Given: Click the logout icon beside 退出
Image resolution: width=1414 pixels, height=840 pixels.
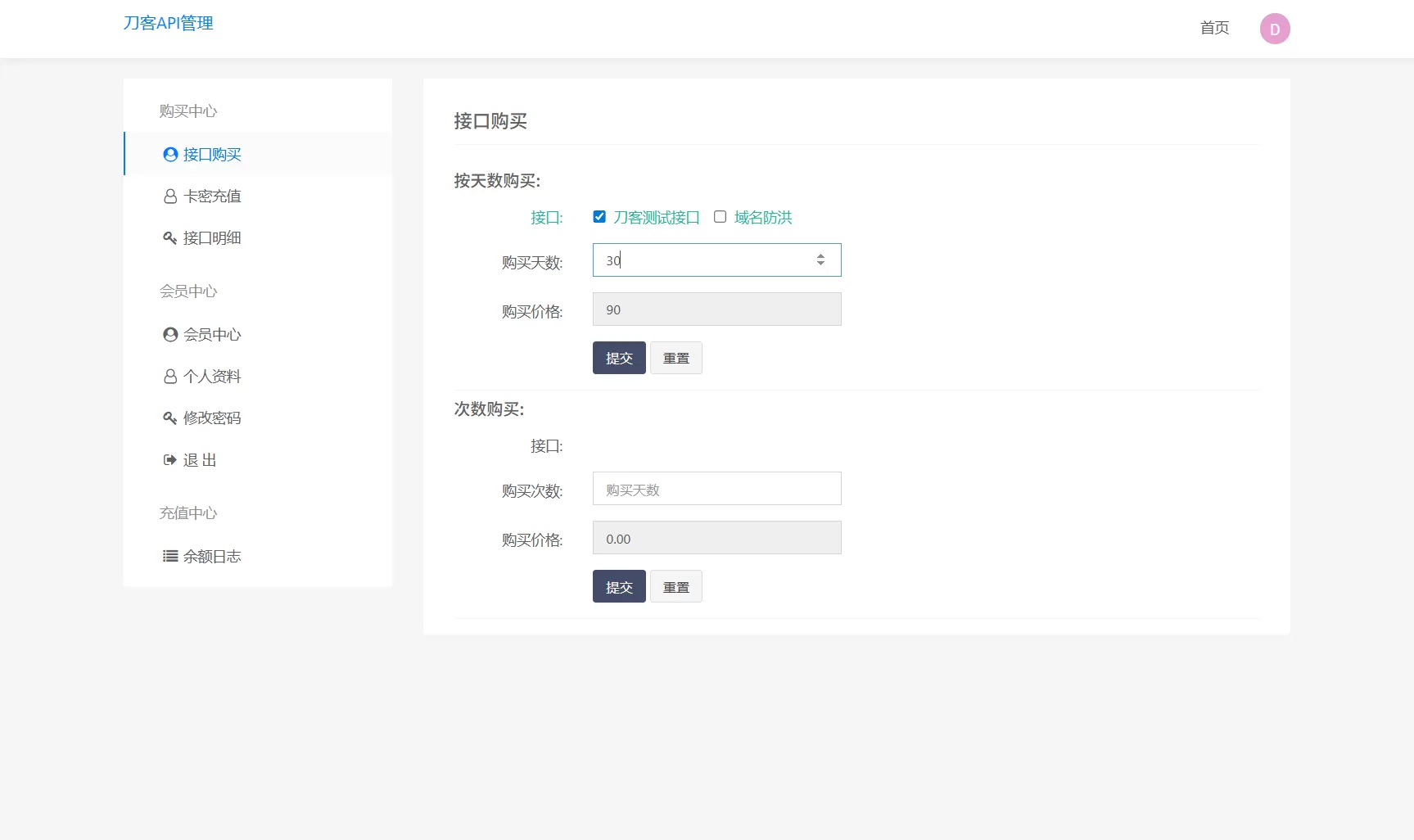Looking at the screenshot, I should (169, 459).
